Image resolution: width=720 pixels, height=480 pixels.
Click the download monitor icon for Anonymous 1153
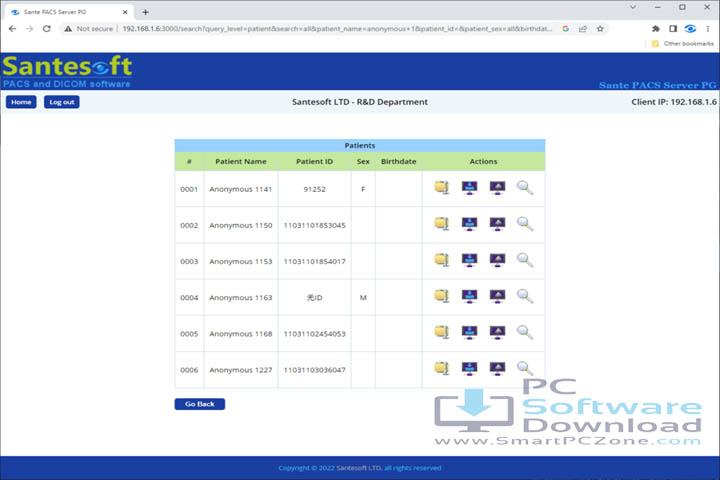pyautogui.click(x=469, y=260)
